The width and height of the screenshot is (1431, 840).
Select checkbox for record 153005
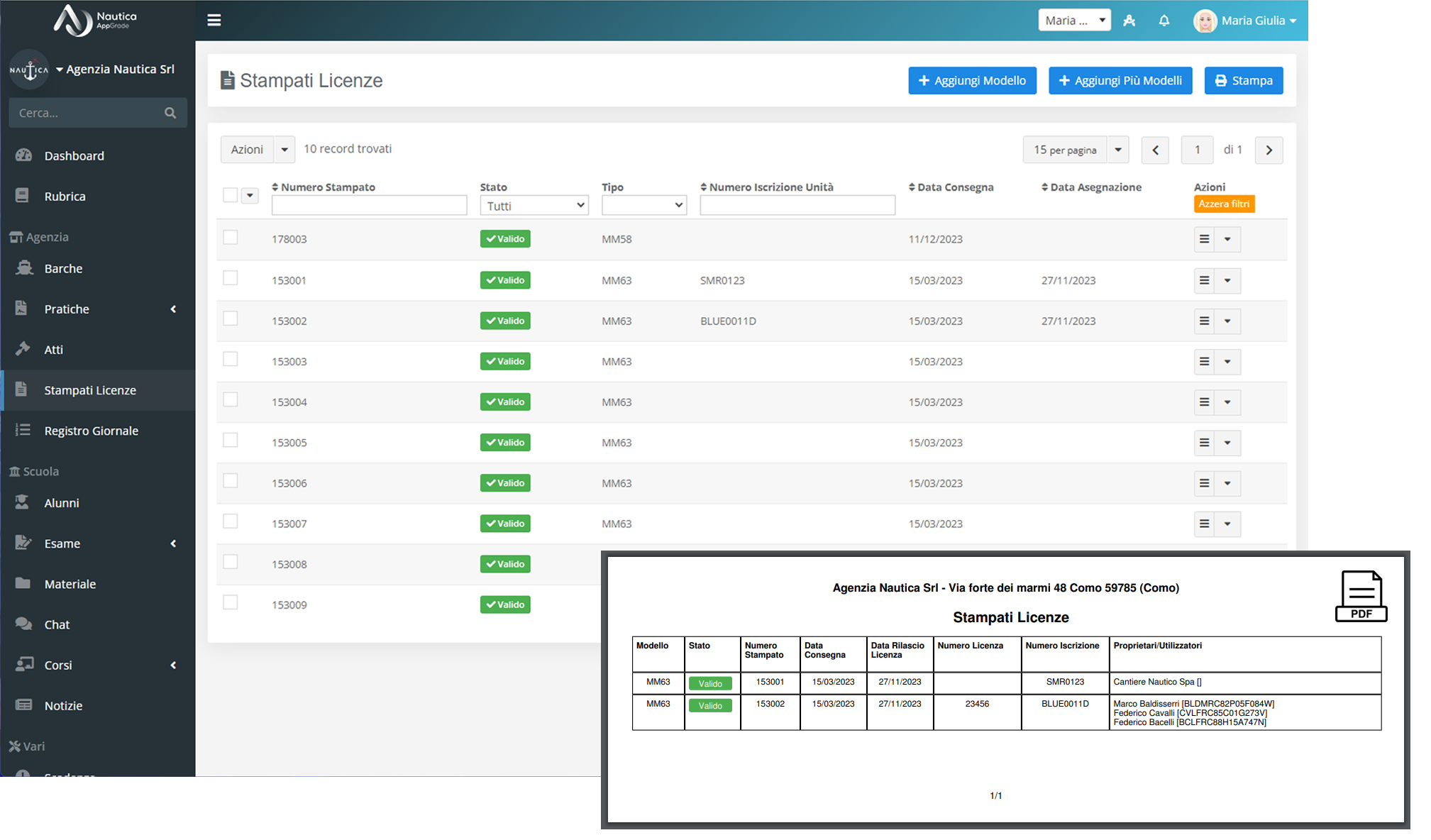230,441
